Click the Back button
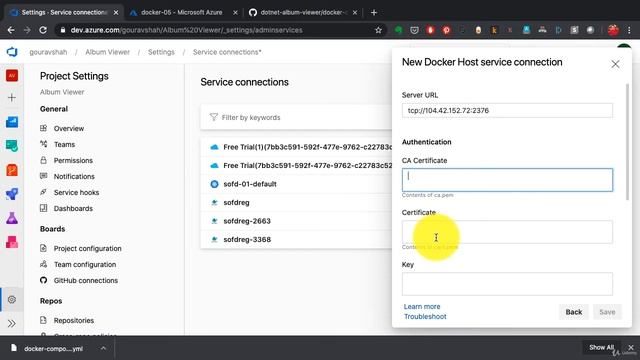This screenshot has height=360, width=640. click(x=573, y=312)
